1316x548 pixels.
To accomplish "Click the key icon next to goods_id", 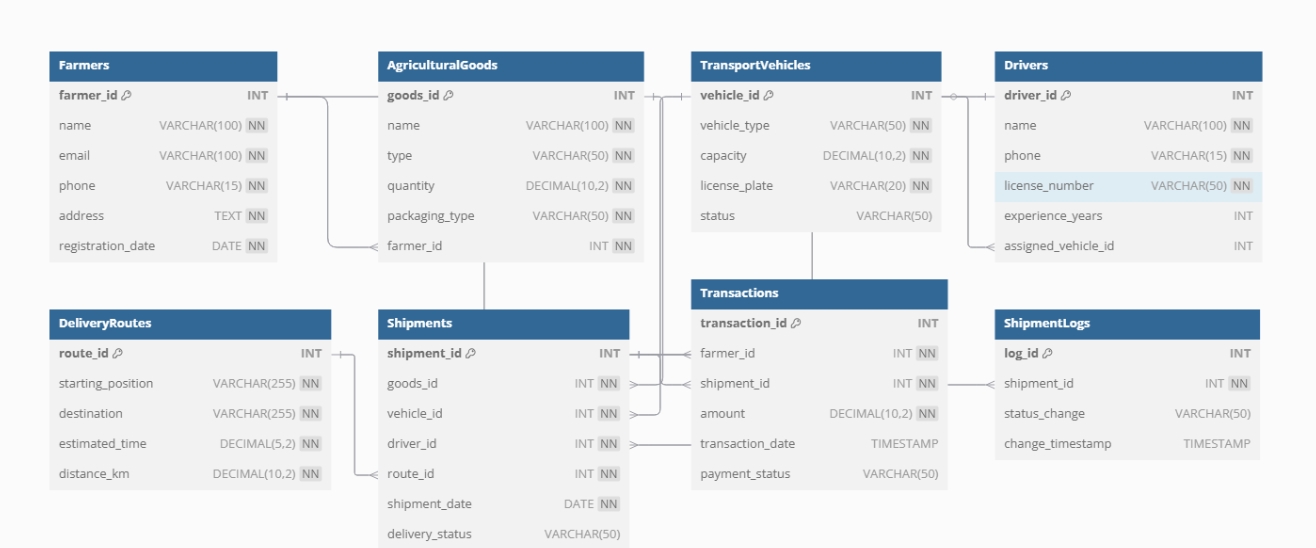I will pos(449,96).
